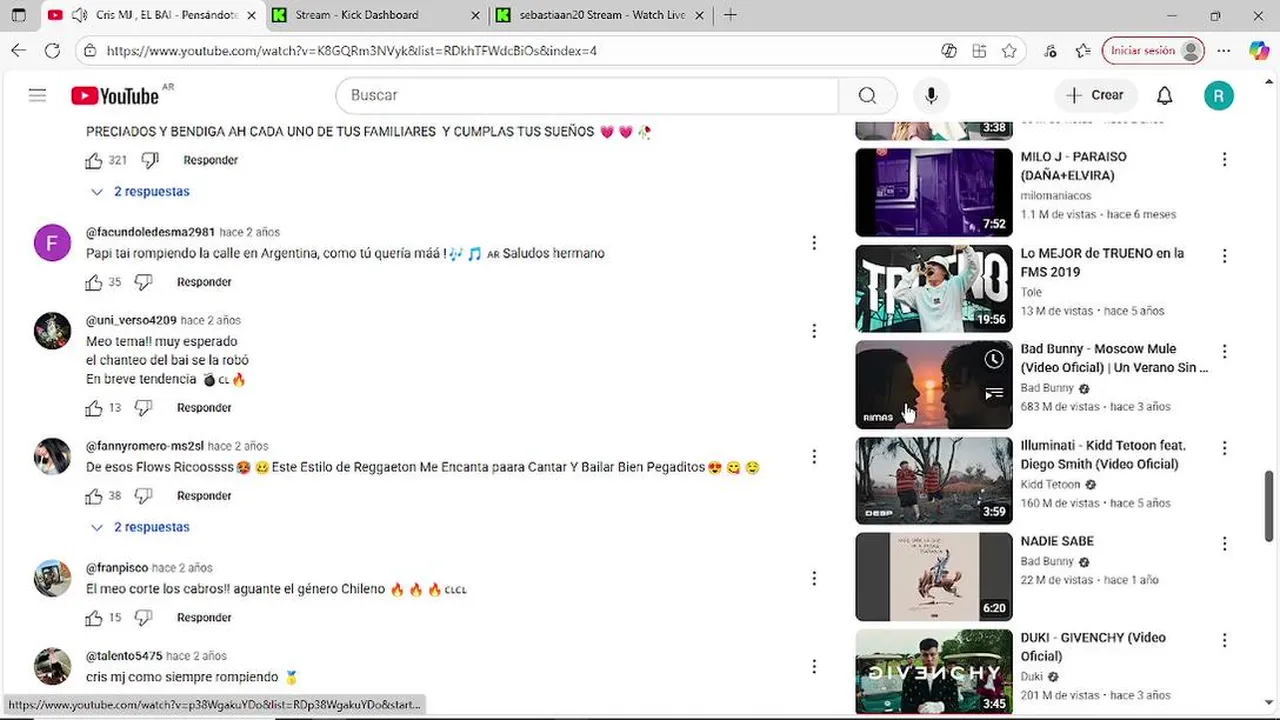Viewport: 1280px width, 720px height.
Task: Go back with browser back arrow
Action: (18, 51)
